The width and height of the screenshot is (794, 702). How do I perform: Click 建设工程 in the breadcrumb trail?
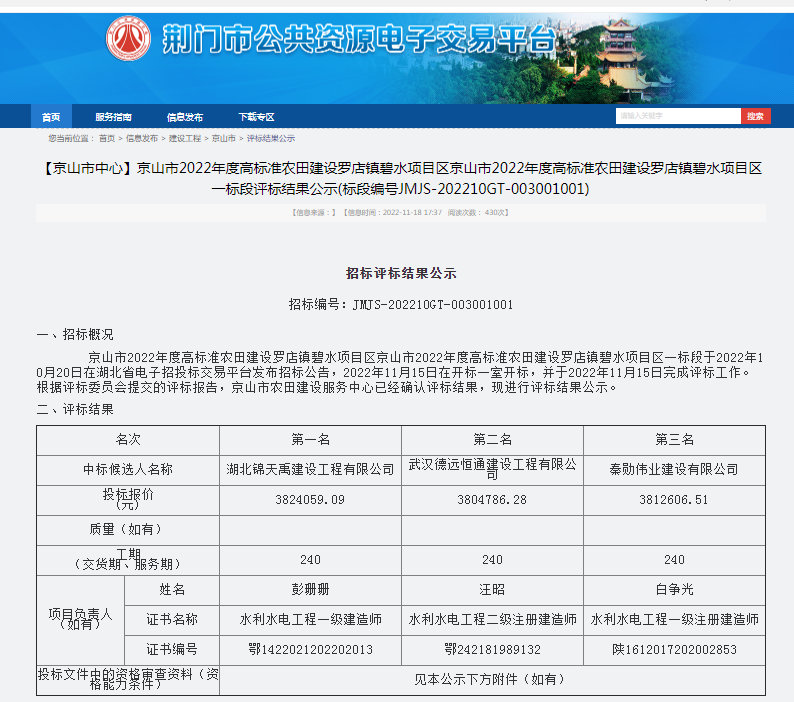(184, 138)
